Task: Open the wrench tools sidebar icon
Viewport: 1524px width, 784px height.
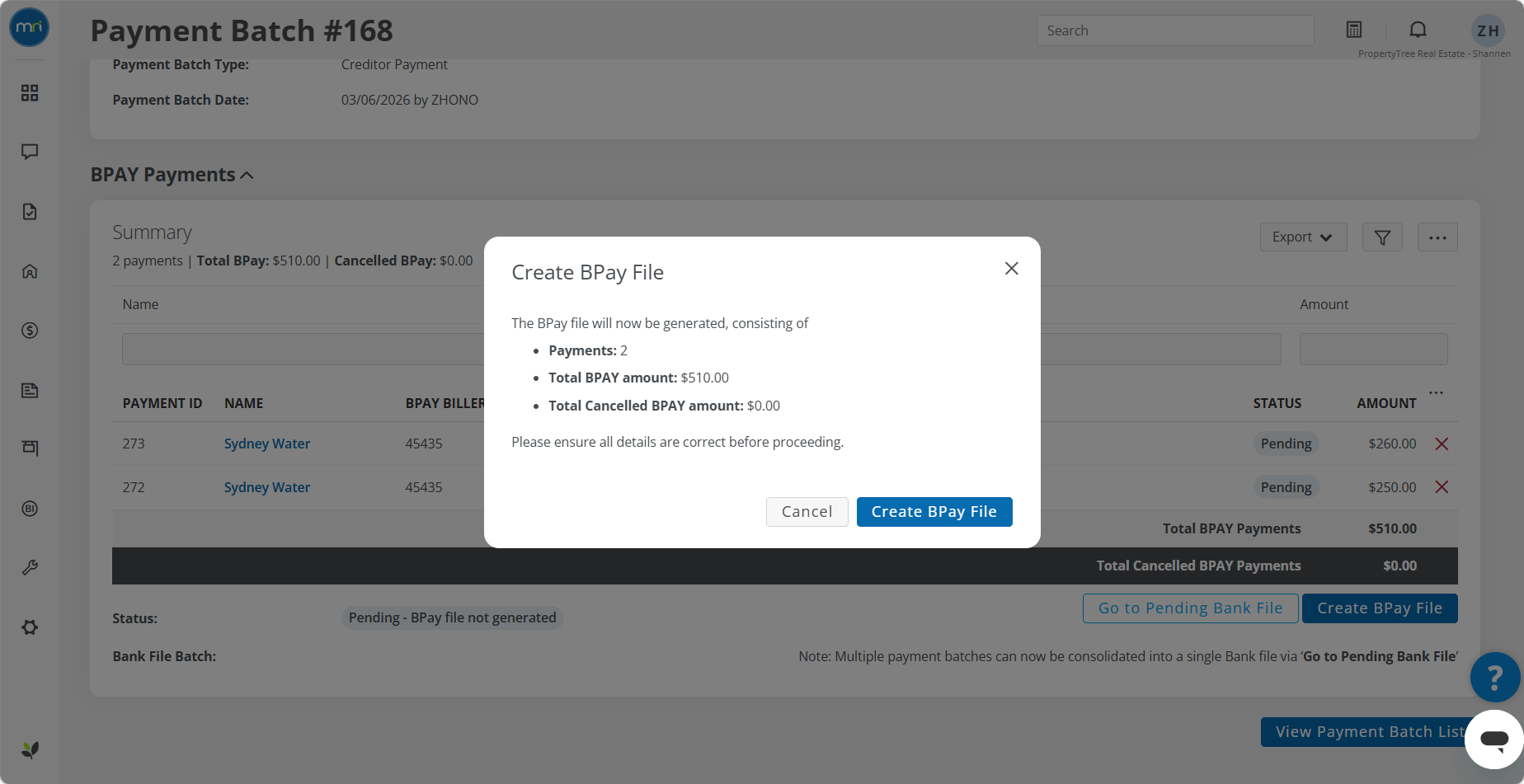Action: pos(30,568)
